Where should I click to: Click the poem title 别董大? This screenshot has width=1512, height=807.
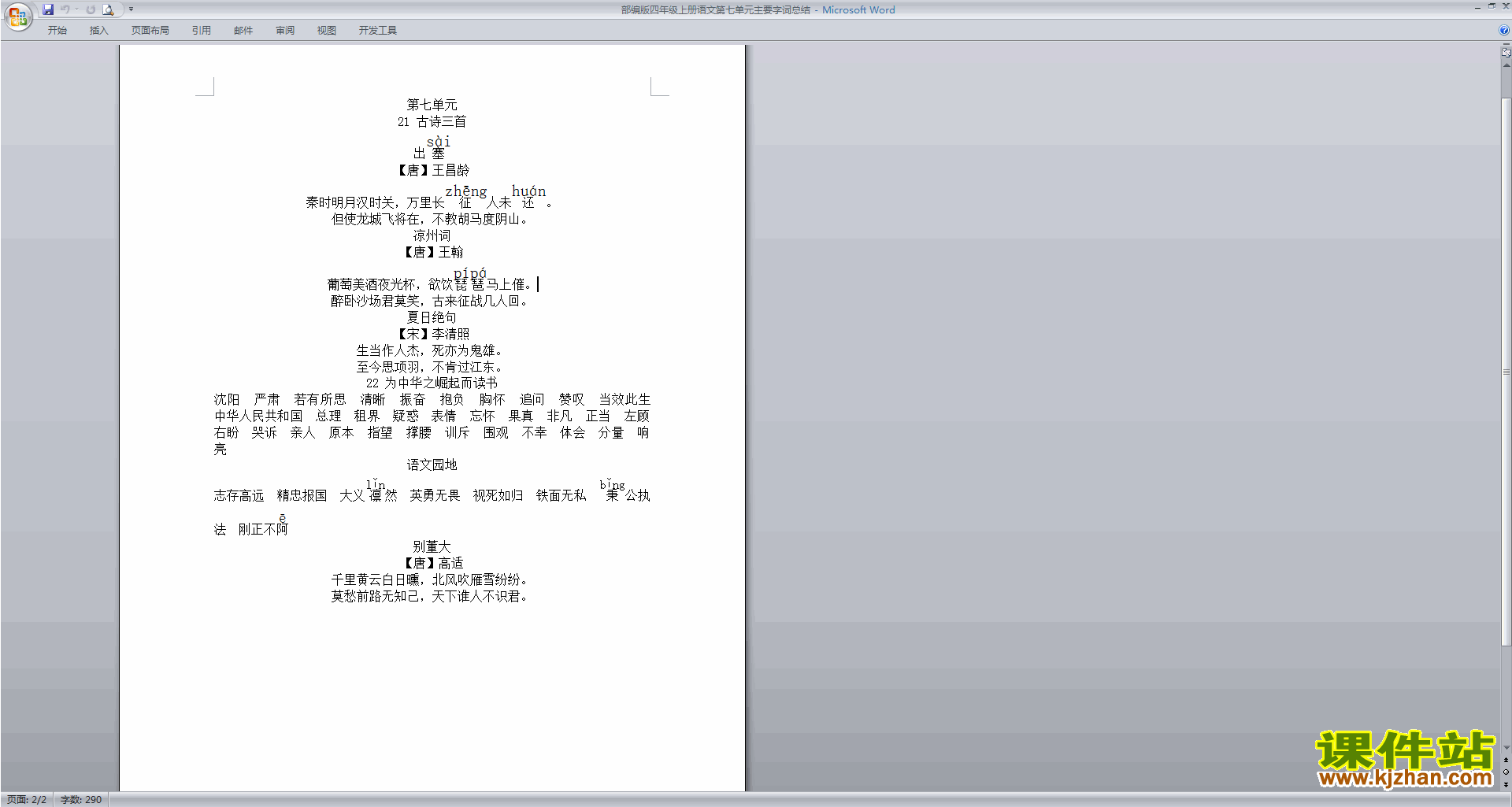[x=432, y=546]
